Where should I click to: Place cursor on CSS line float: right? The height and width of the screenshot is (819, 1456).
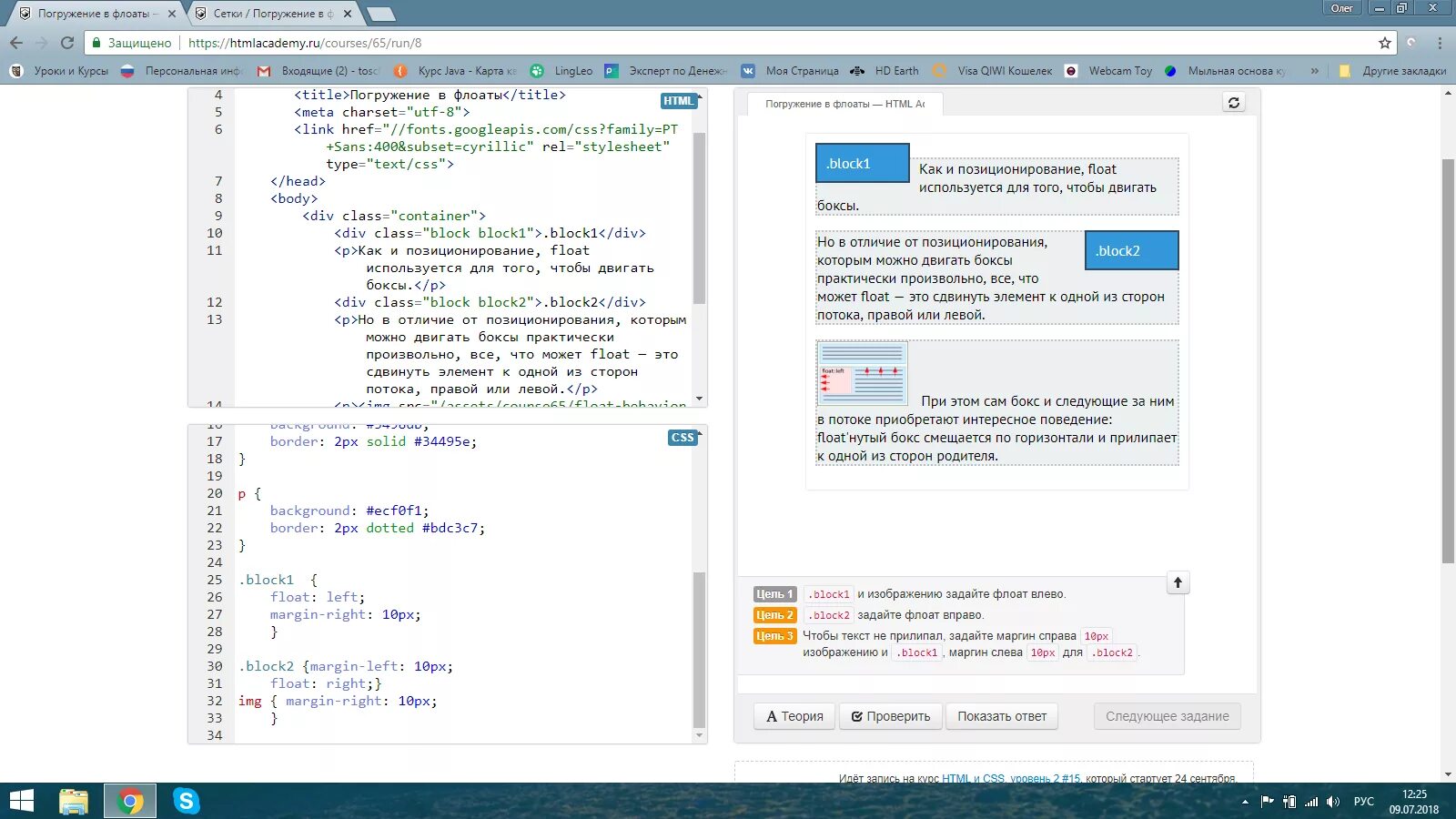click(326, 683)
